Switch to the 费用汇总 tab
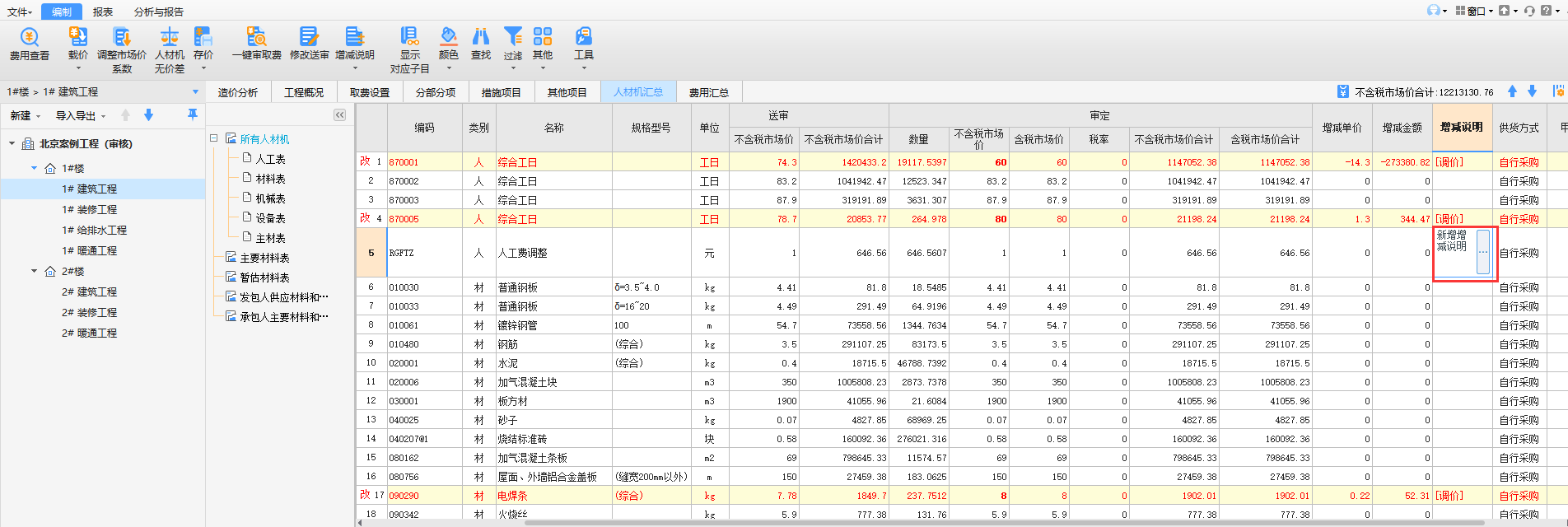 click(x=708, y=93)
